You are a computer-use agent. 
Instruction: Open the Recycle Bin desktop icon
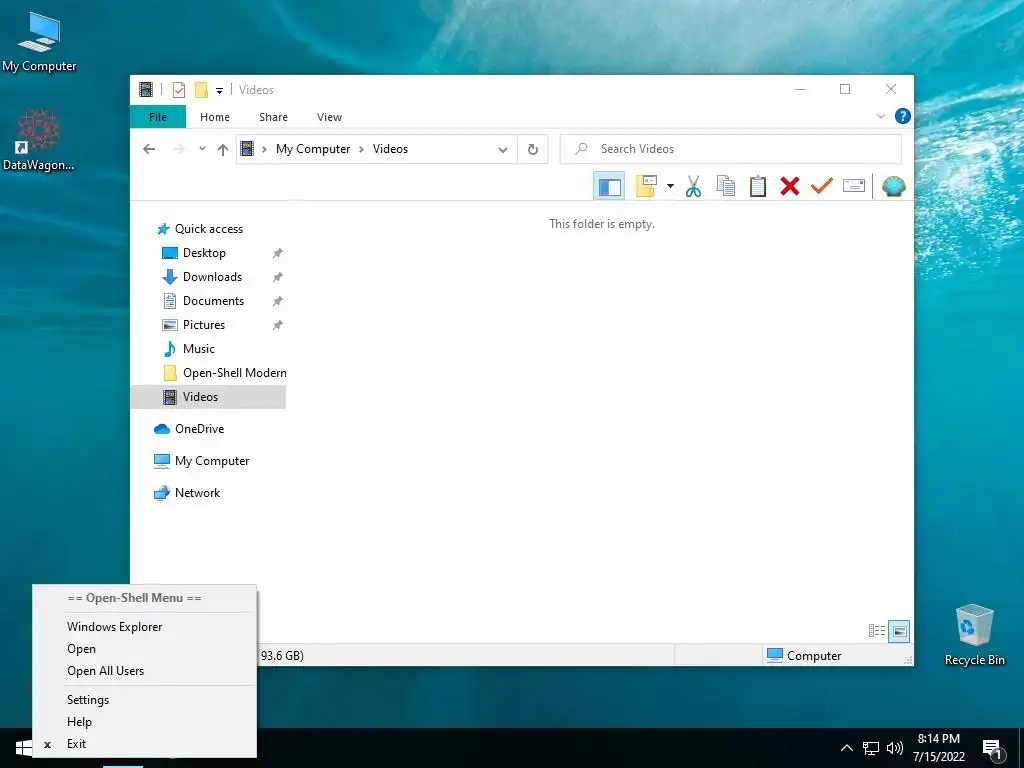tap(974, 635)
